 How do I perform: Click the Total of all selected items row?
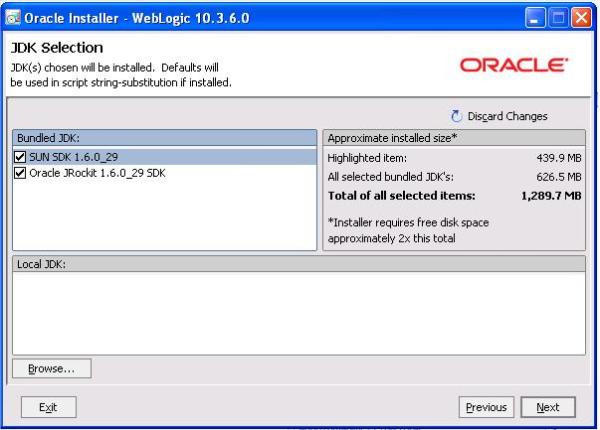click(454, 195)
